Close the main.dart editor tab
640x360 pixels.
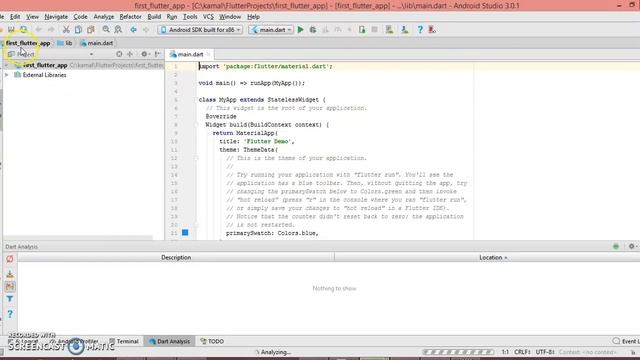(x=209, y=54)
